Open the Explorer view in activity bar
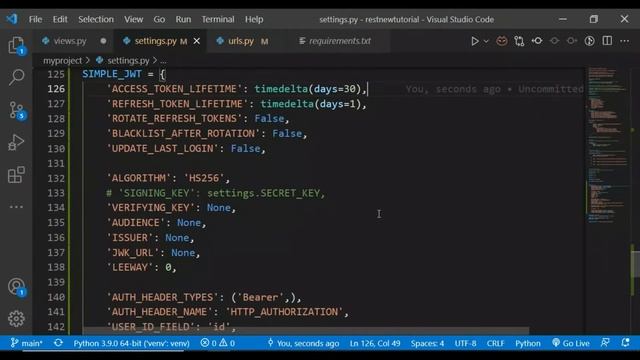Viewport: 640px width, 360px height. [16, 45]
